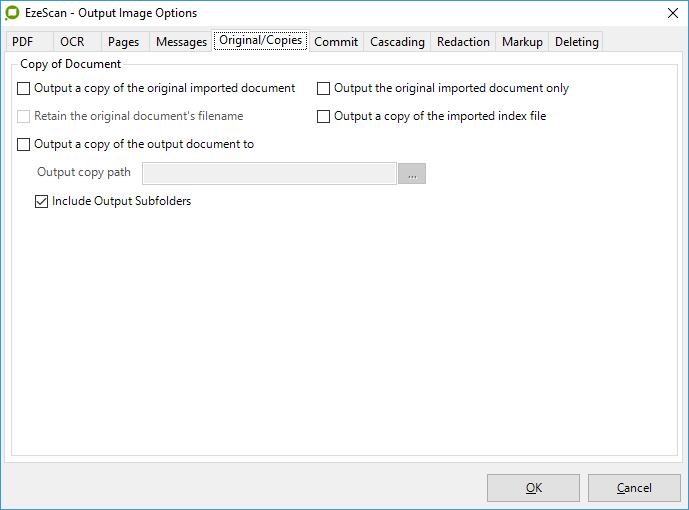The height and width of the screenshot is (510, 689).
Task: Switch to the Cascading tab
Action: point(397,42)
